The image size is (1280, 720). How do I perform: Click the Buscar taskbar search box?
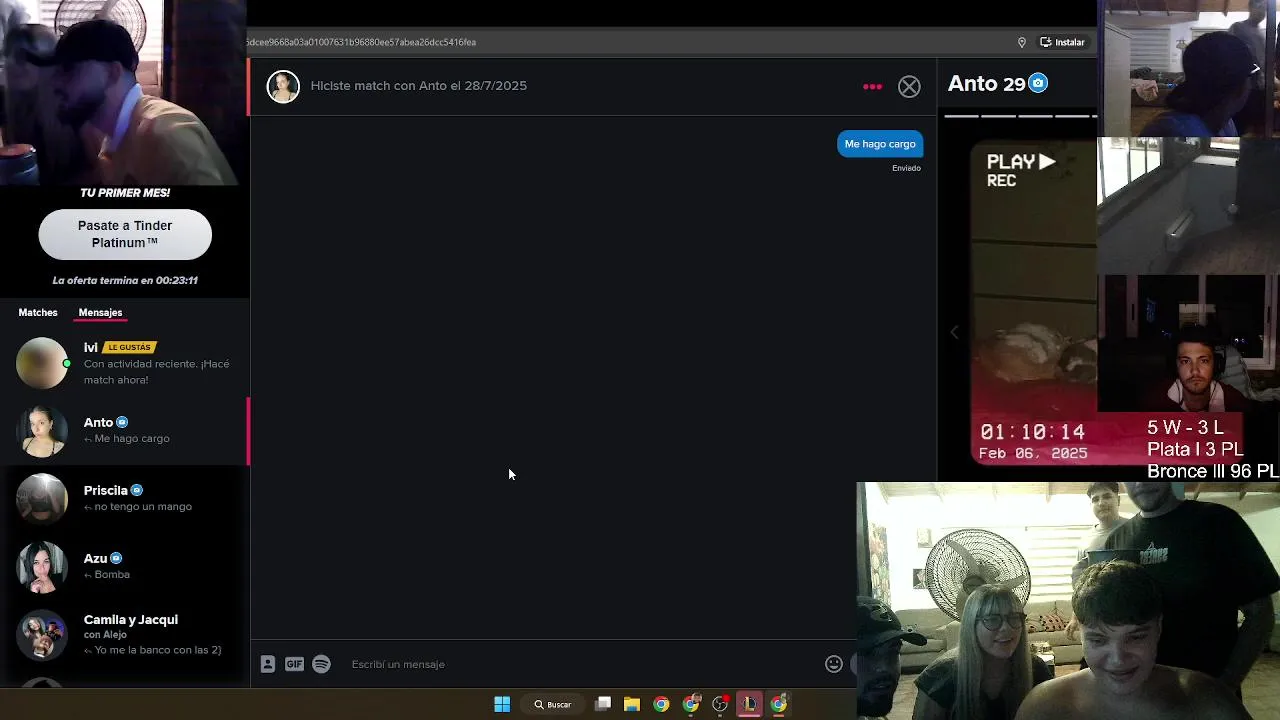tap(553, 704)
